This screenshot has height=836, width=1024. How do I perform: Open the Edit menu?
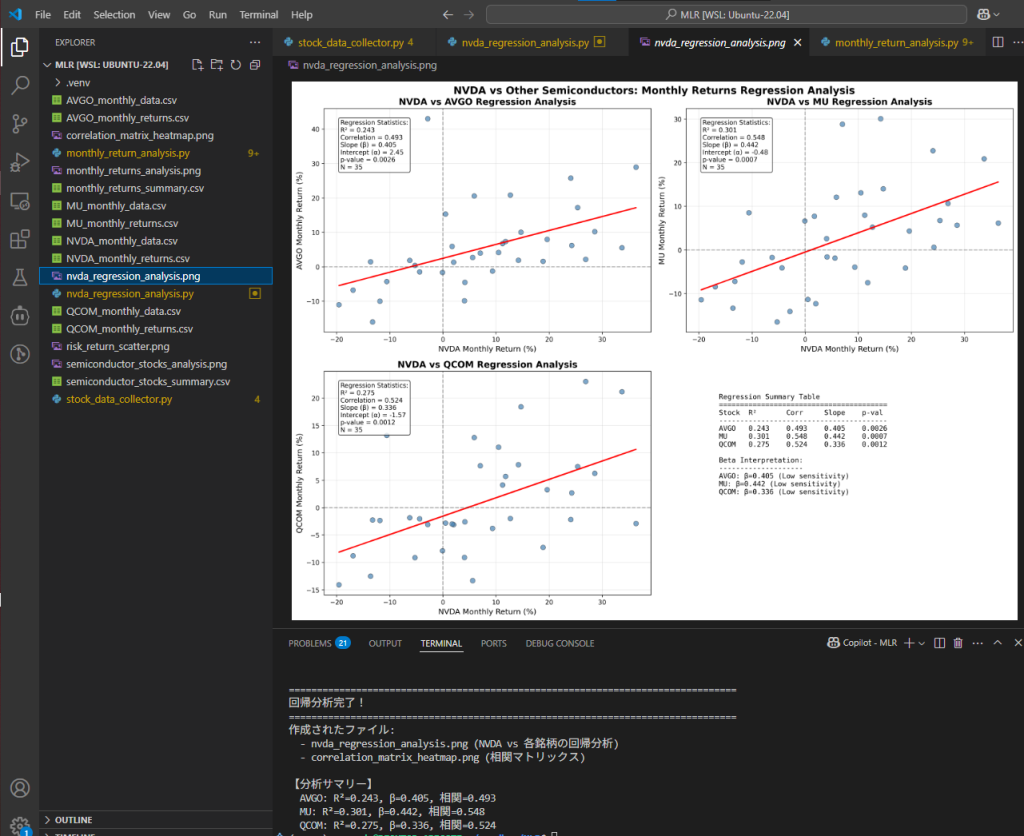(x=72, y=14)
